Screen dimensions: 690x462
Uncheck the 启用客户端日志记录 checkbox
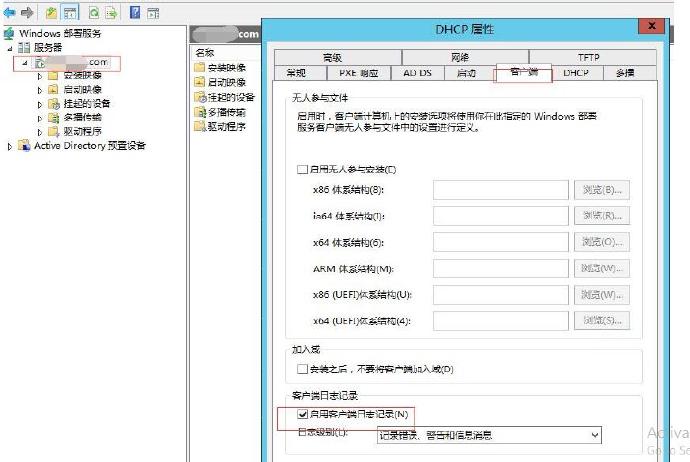(302, 414)
